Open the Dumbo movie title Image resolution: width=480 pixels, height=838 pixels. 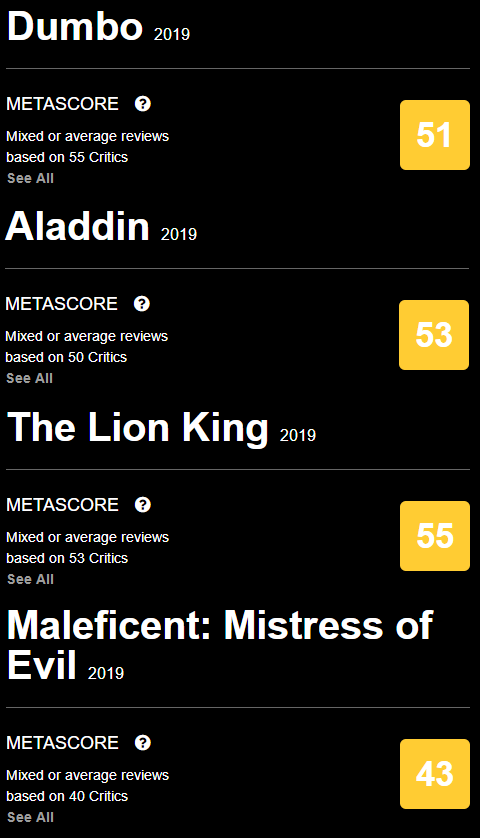point(75,26)
